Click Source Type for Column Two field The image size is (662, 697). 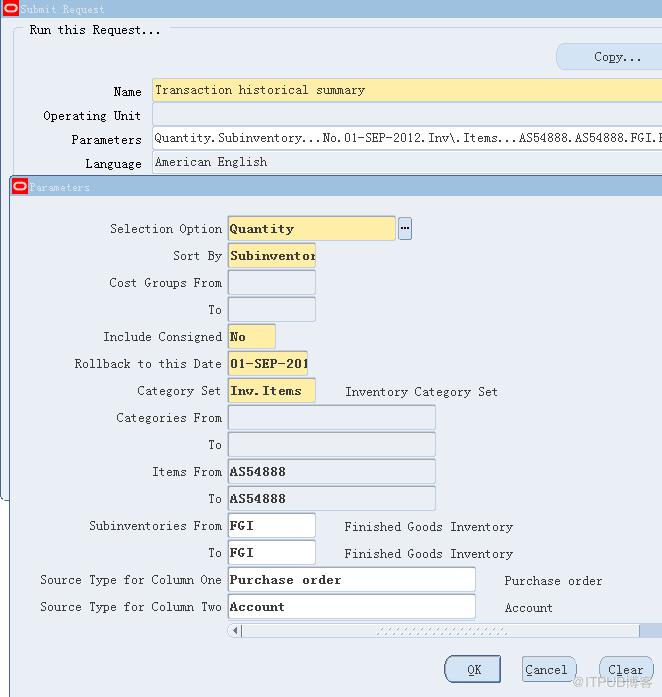tap(351, 607)
